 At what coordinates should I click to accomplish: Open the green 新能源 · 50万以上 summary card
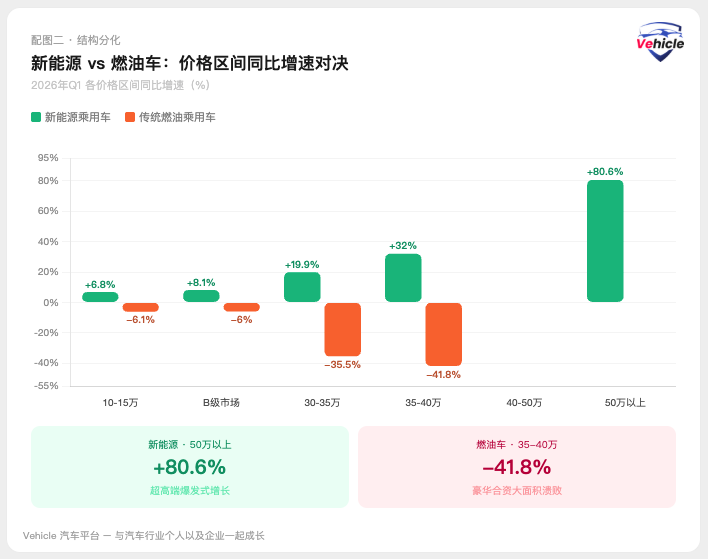[x=190, y=467]
